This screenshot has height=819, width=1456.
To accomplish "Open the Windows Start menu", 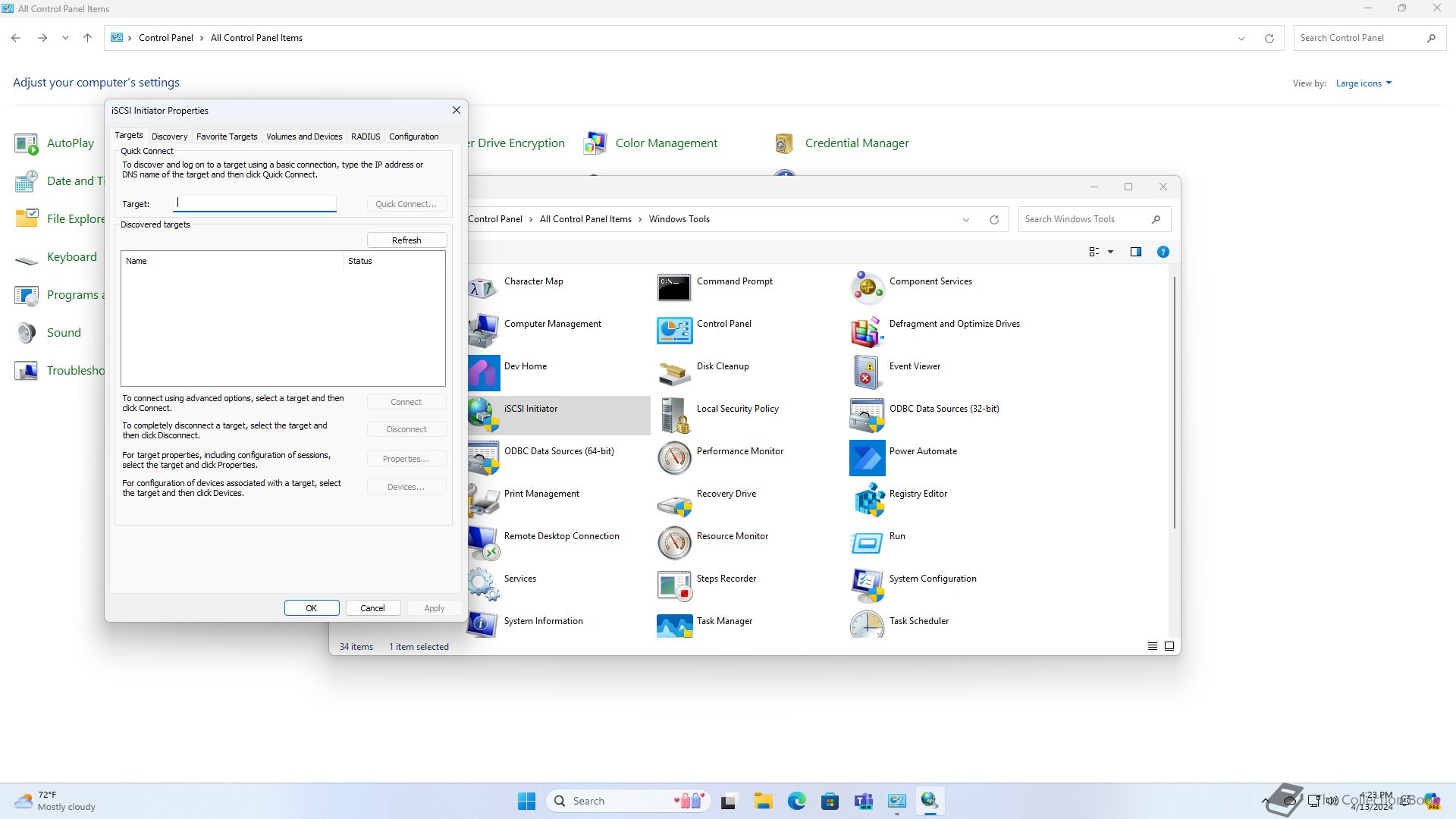I will coord(526,801).
